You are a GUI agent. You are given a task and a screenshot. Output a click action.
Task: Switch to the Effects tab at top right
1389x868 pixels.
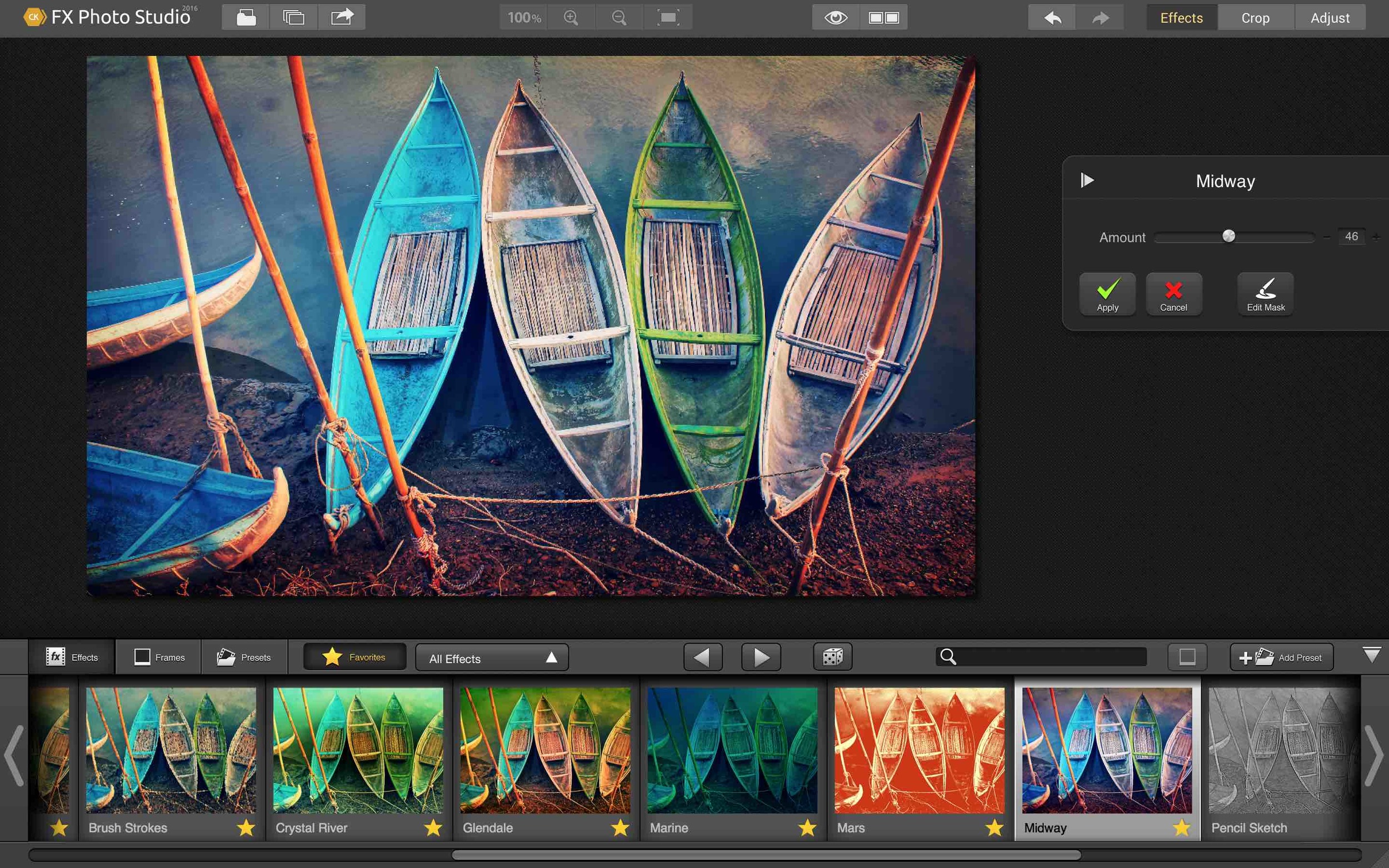click(1181, 18)
